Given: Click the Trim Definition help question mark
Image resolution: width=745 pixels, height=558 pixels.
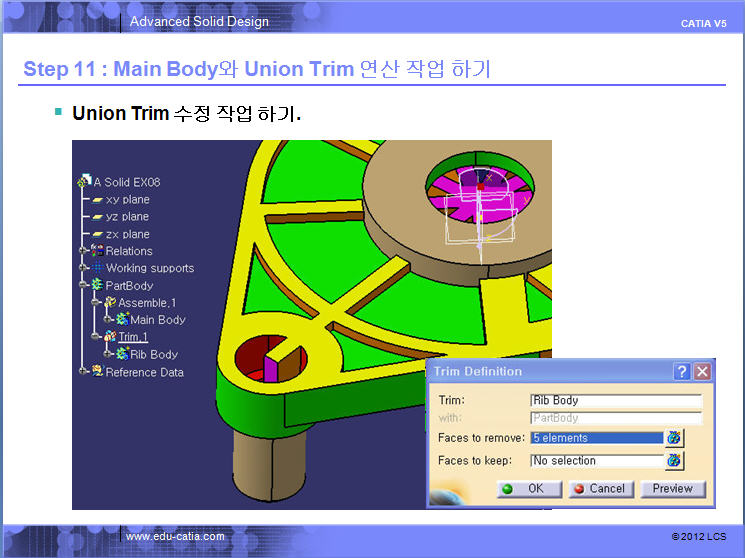Looking at the screenshot, I should tap(682, 372).
